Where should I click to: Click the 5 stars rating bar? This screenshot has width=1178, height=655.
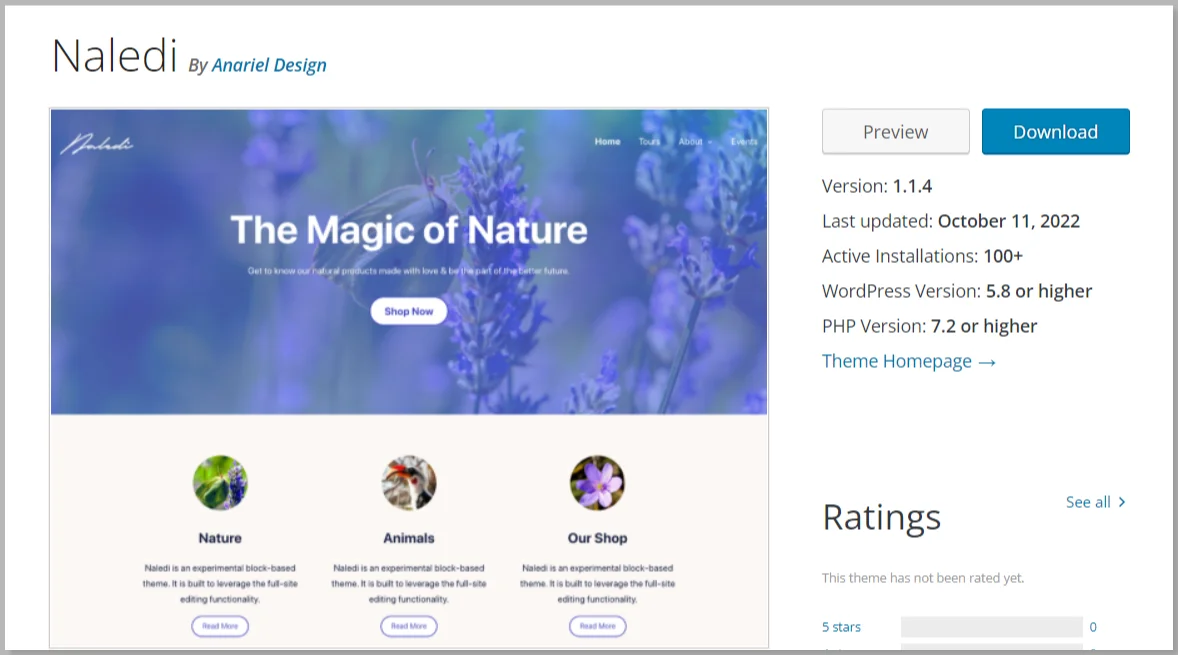(x=992, y=626)
